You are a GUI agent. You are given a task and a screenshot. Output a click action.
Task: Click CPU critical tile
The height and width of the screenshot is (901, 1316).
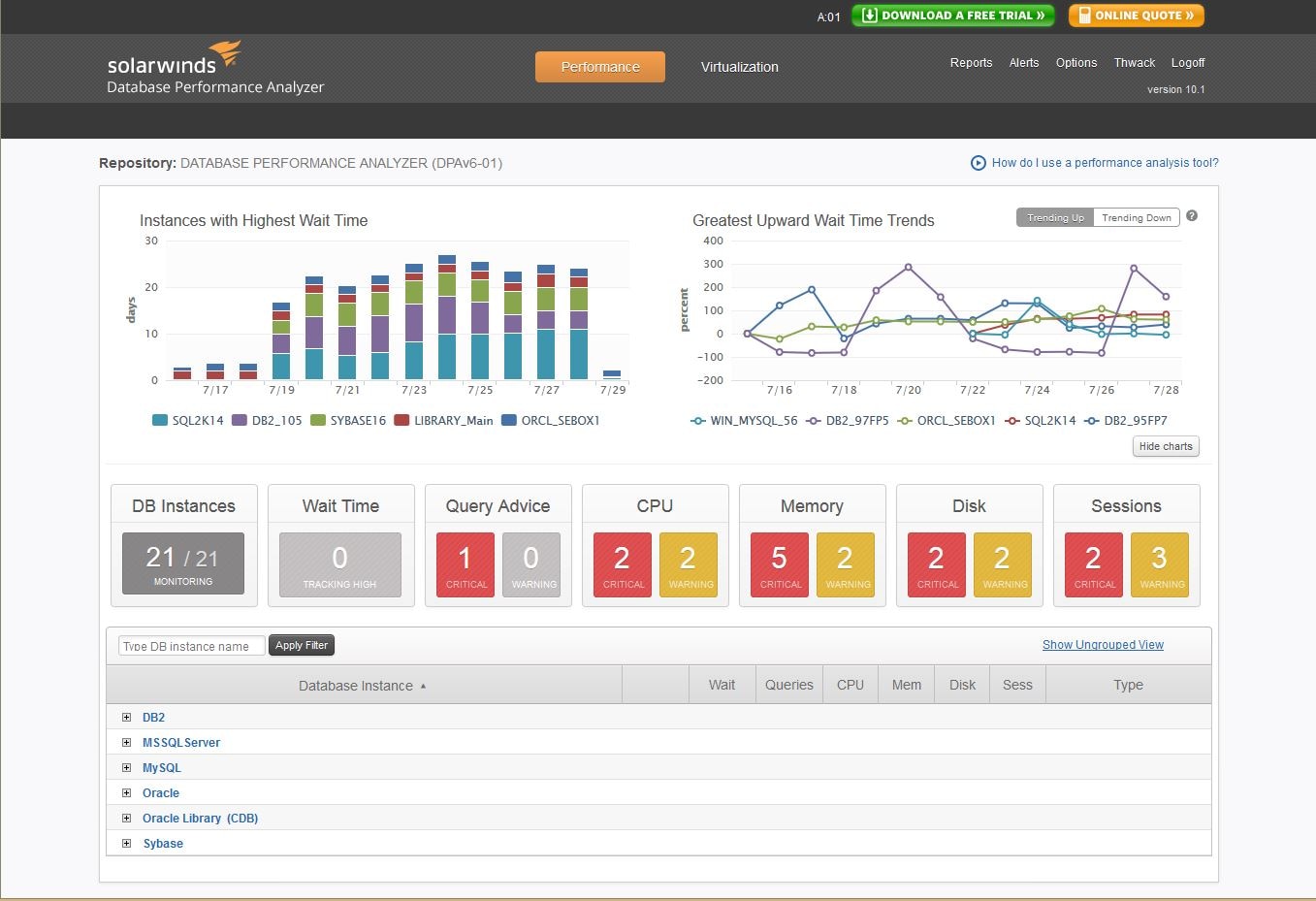point(623,563)
